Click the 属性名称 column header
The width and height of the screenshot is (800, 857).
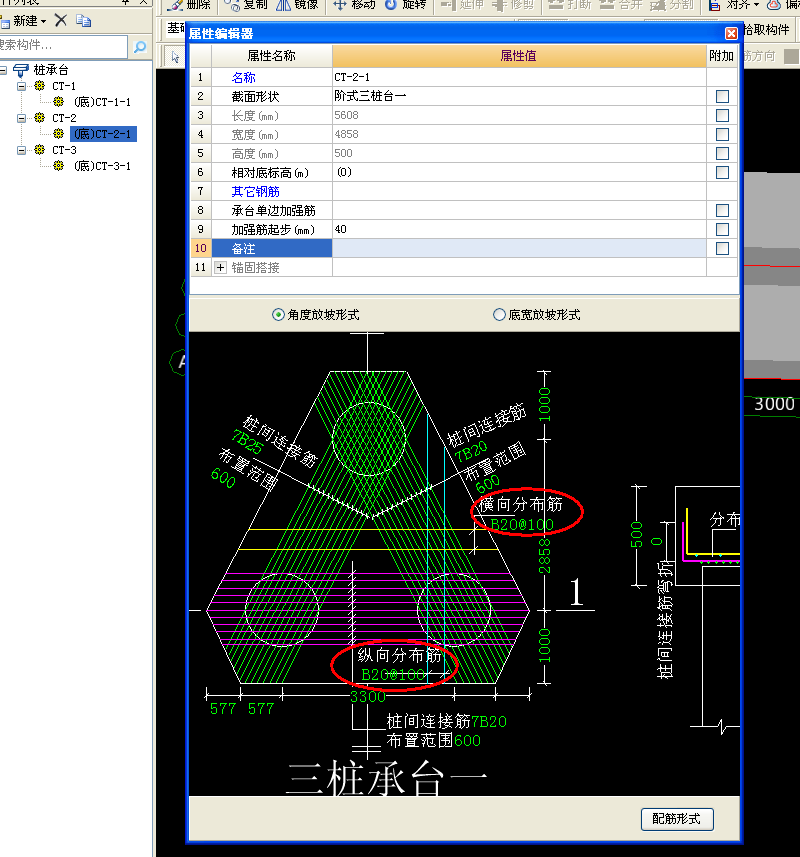pyautogui.click(x=272, y=56)
